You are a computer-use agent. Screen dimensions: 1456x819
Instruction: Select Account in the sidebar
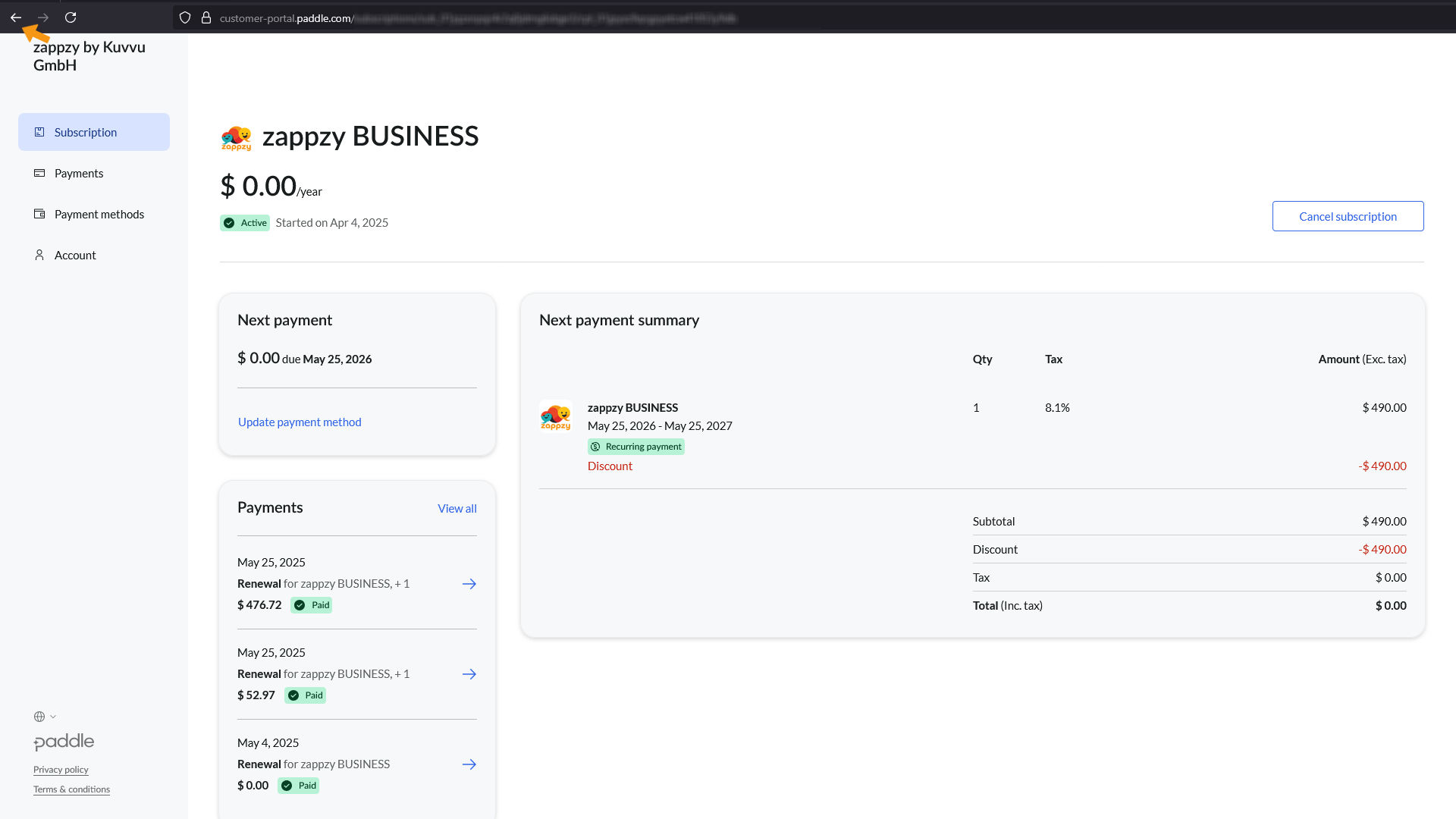(x=75, y=255)
